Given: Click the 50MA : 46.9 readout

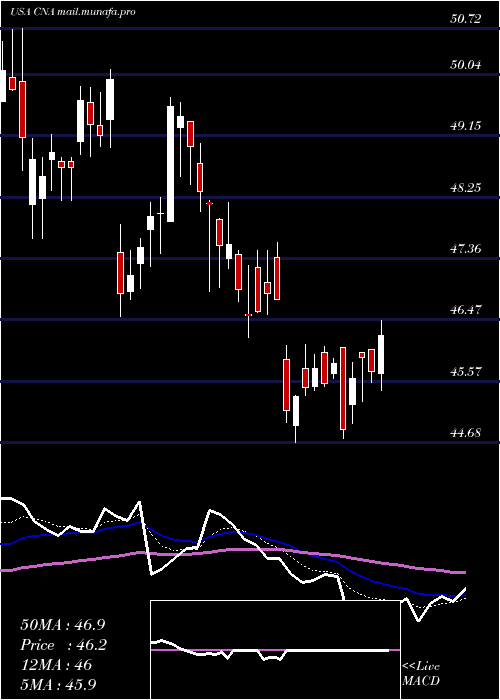Looking at the screenshot, I should 63,625.
